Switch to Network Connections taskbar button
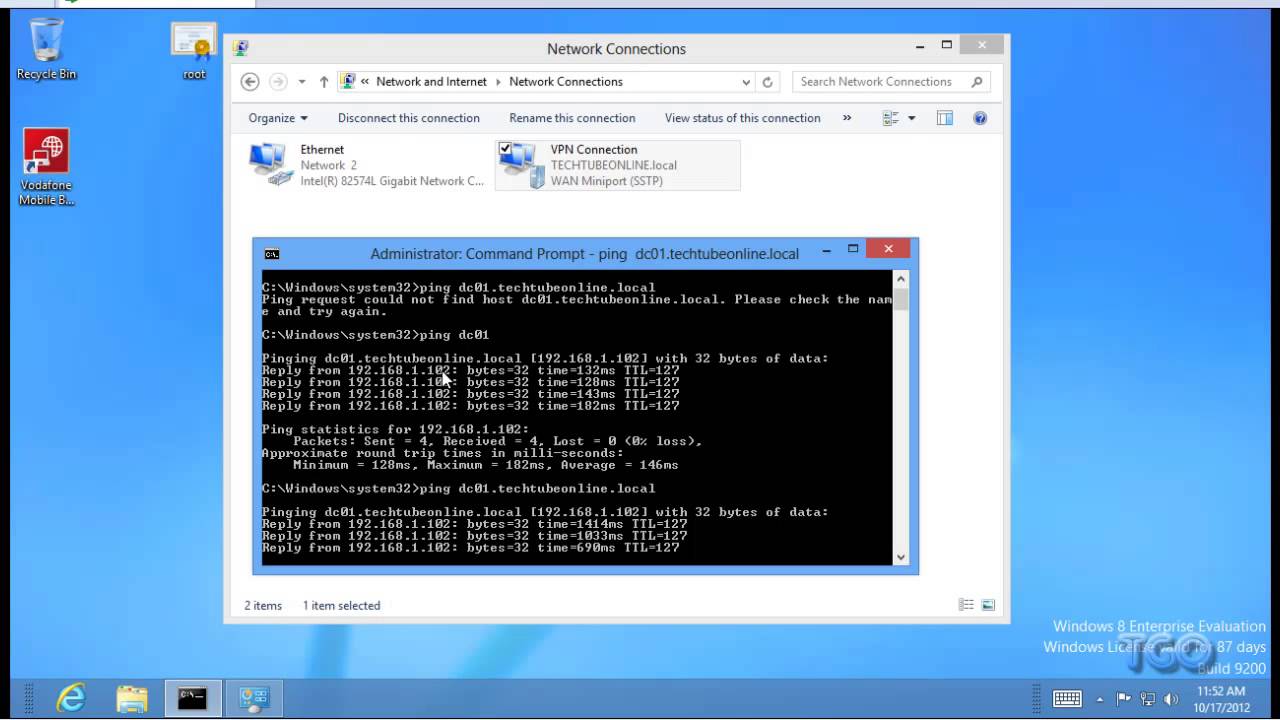Screen dimensions: 1280x720 tap(254, 698)
